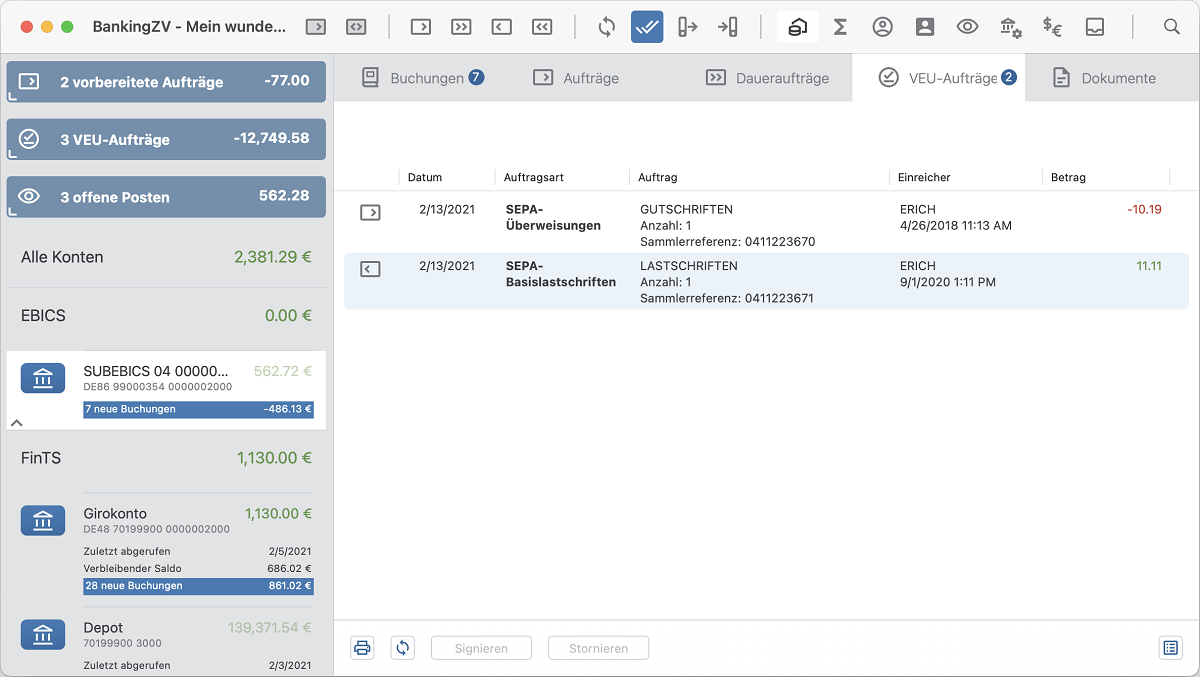
Task: Open the sum statistics icon in toolbar
Action: click(840, 27)
